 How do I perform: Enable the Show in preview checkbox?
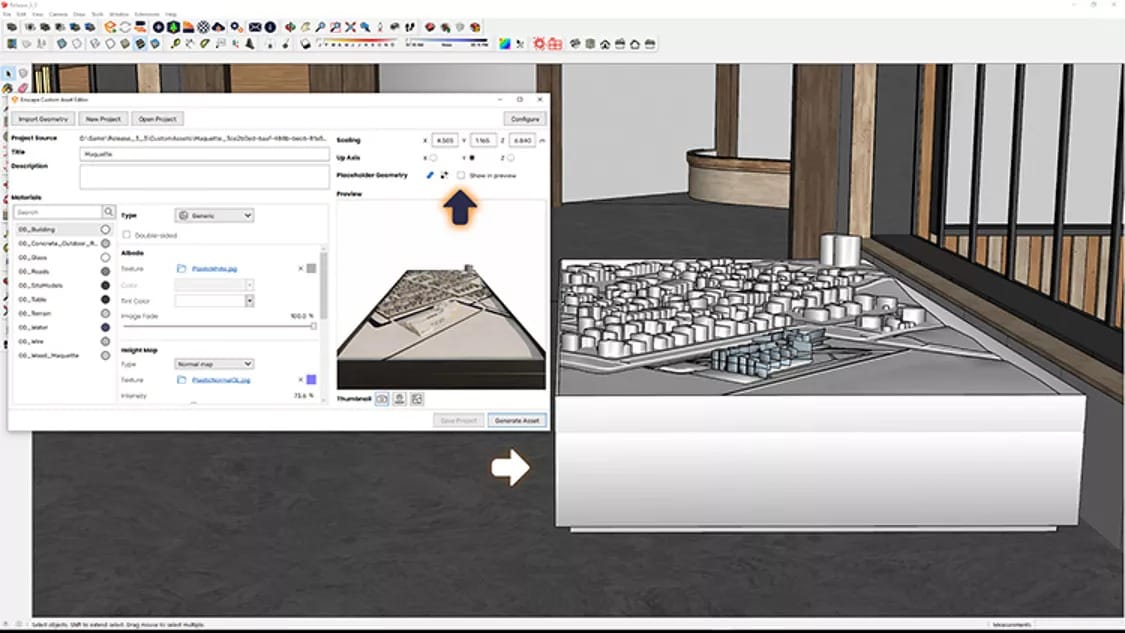tap(460, 175)
